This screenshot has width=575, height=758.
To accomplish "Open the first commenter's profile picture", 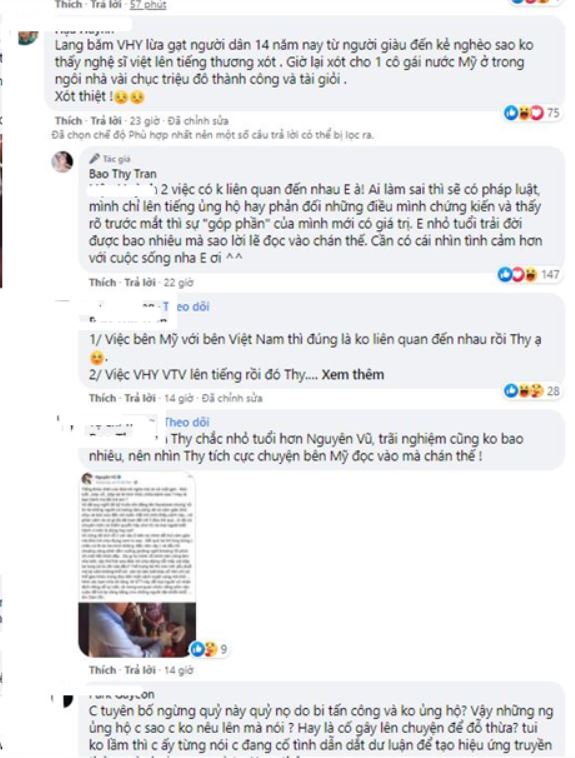I will coord(28,37).
